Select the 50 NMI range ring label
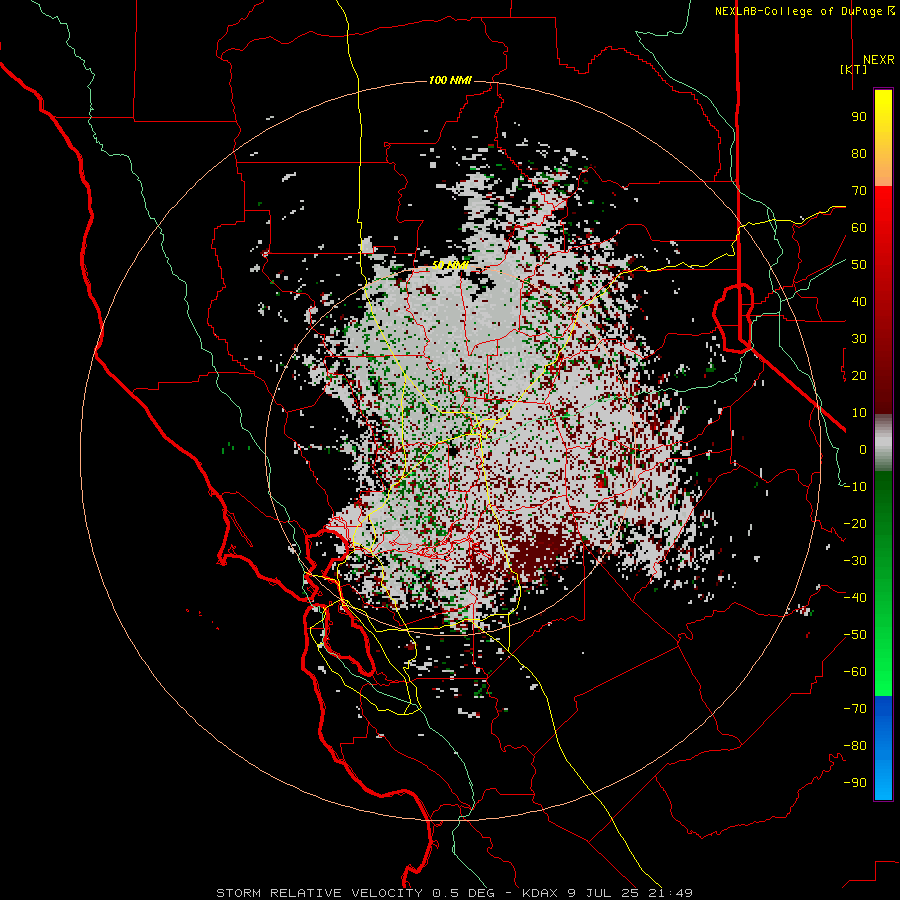This screenshot has height=900, width=900. tap(450, 265)
